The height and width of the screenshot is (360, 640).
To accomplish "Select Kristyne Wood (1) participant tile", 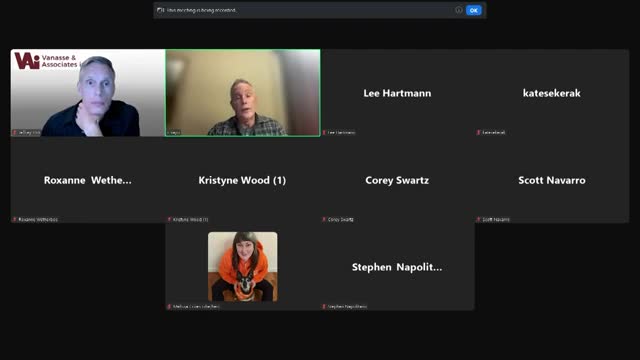I will [x=243, y=180].
